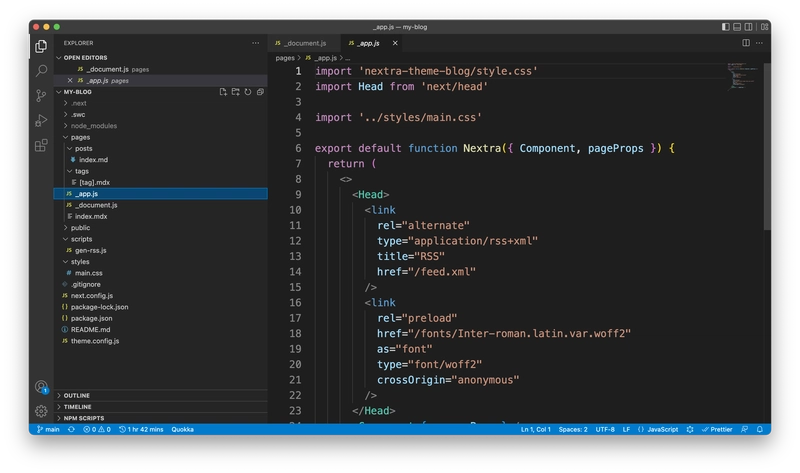Image resolution: width=800 pixels, height=473 pixels.
Task: Click Quokka in the status bar
Action: [x=182, y=429]
